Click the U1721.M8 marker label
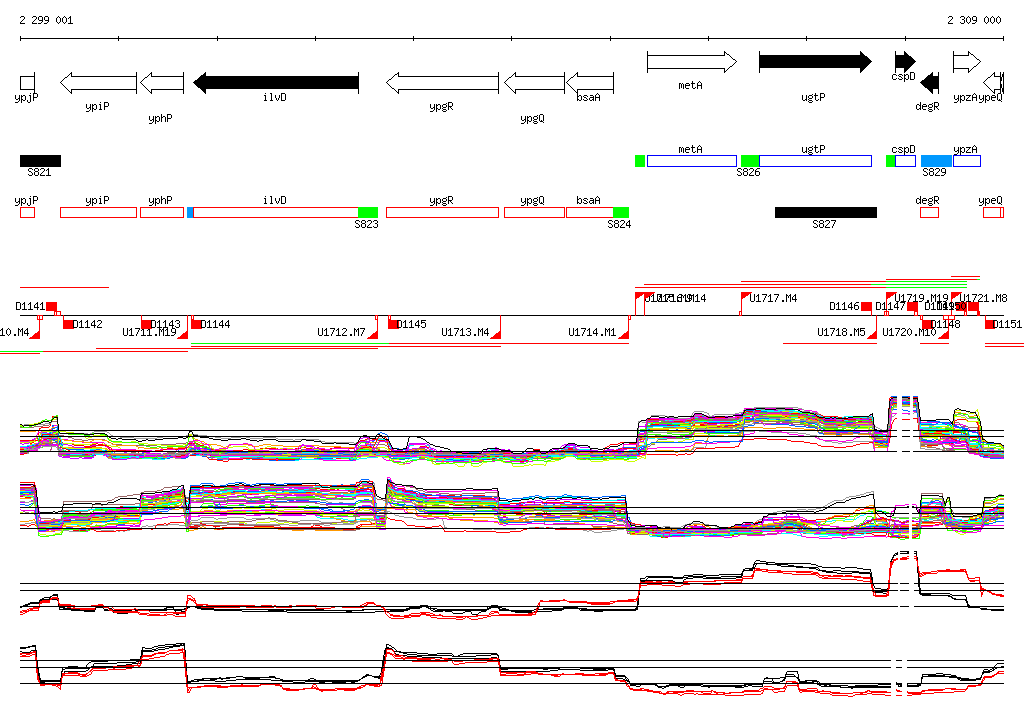Screen dimensions: 1024x714 984,299
